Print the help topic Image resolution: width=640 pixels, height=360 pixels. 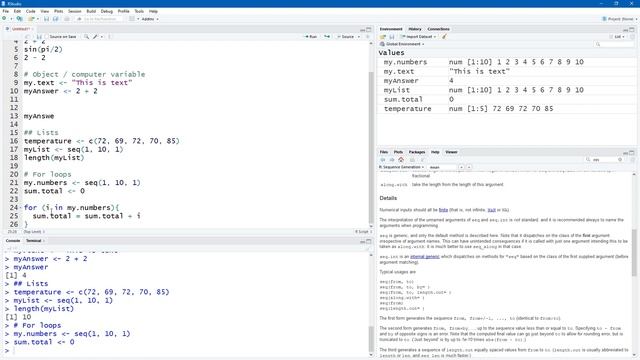(412, 160)
